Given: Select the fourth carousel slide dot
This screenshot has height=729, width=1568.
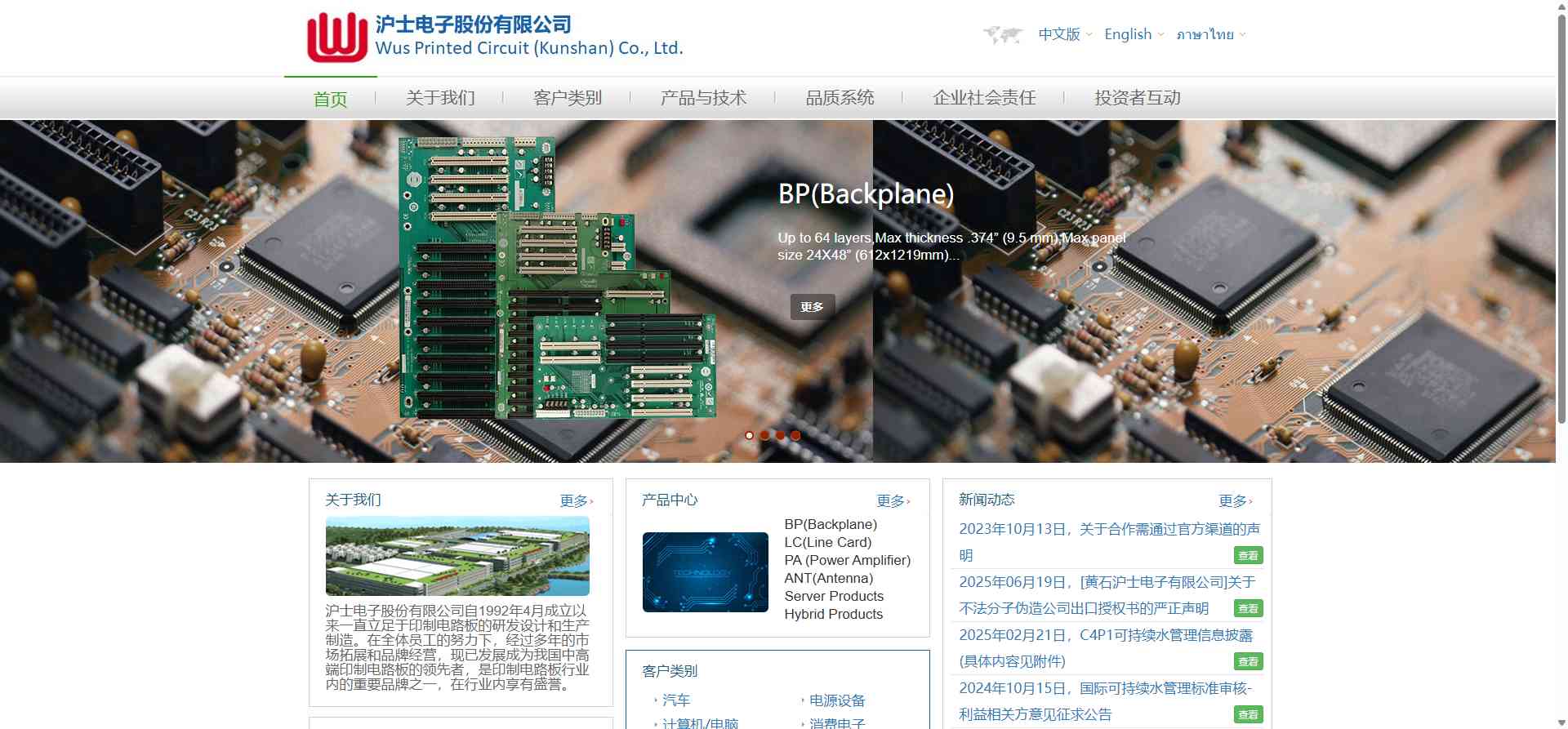Looking at the screenshot, I should click(x=795, y=435).
